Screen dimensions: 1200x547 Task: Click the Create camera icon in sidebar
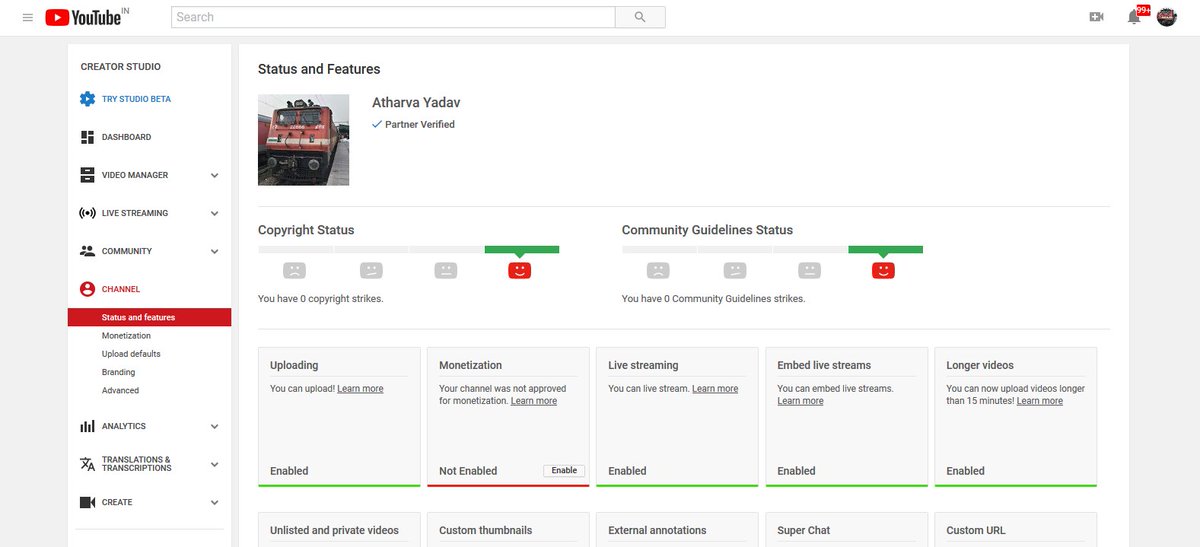(x=87, y=502)
